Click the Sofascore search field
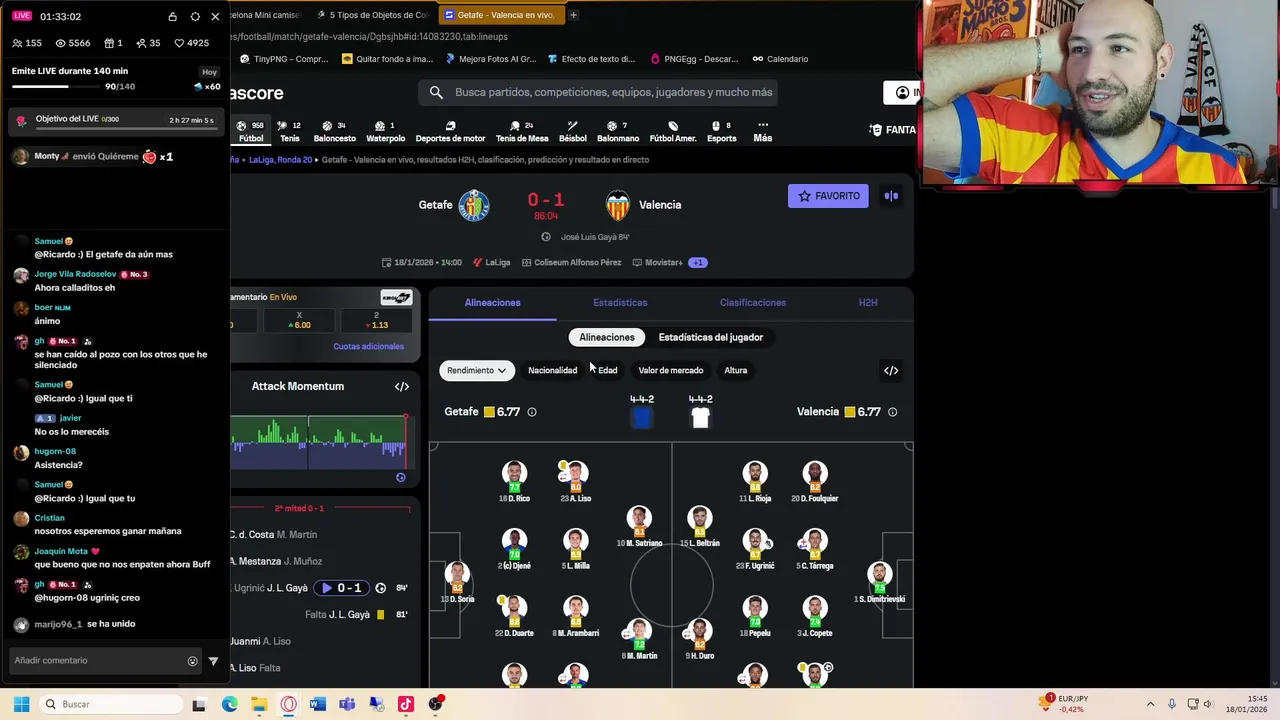This screenshot has width=1280, height=720. click(598, 92)
